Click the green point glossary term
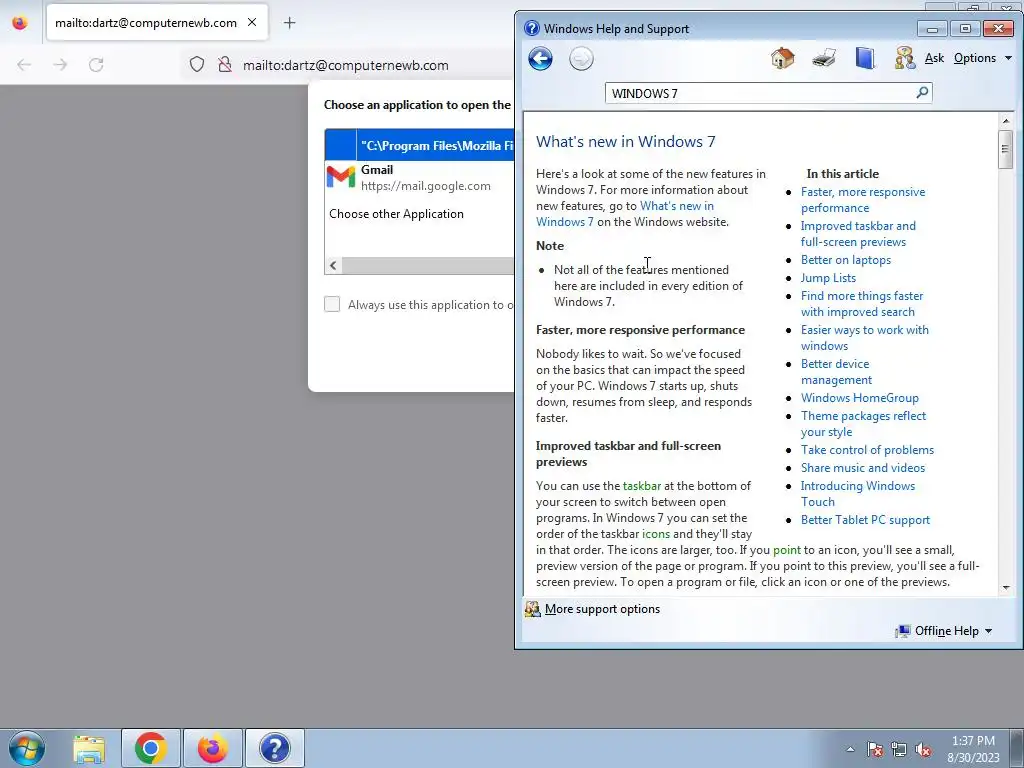This screenshot has width=1024, height=768. pyautogui.click(x=786, y=550)
